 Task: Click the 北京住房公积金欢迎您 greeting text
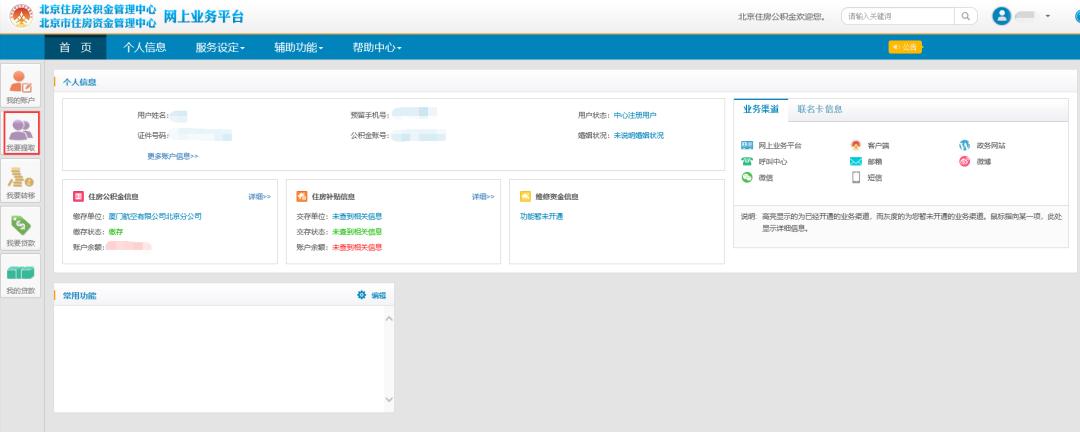tap(782, 17)
